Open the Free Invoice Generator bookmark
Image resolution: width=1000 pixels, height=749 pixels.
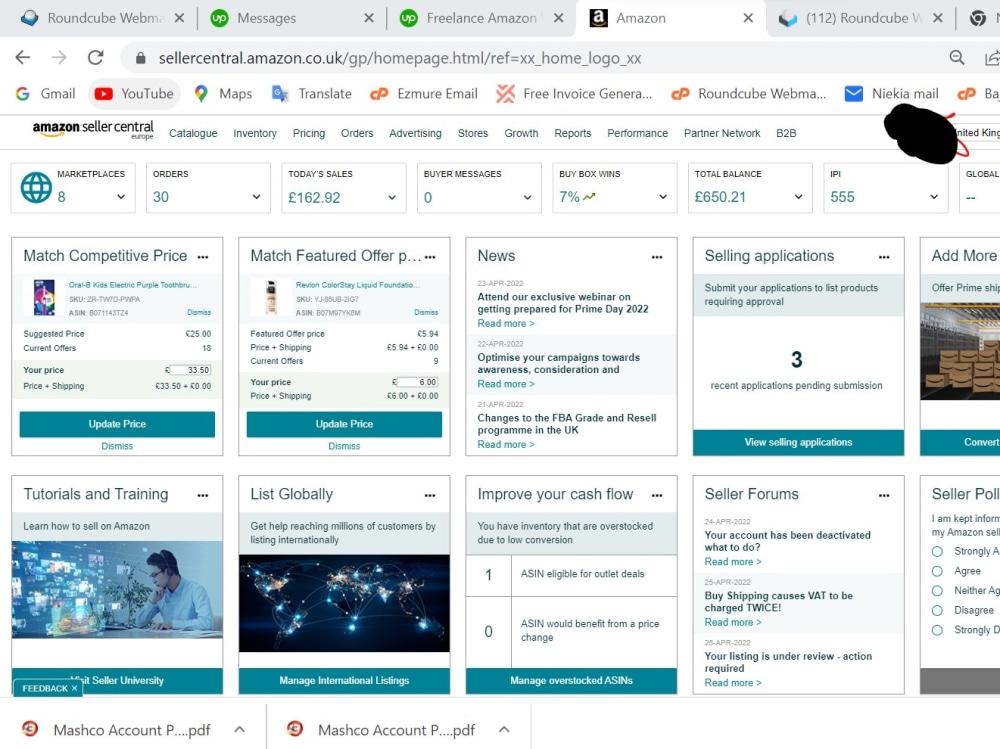pos(574,94)
